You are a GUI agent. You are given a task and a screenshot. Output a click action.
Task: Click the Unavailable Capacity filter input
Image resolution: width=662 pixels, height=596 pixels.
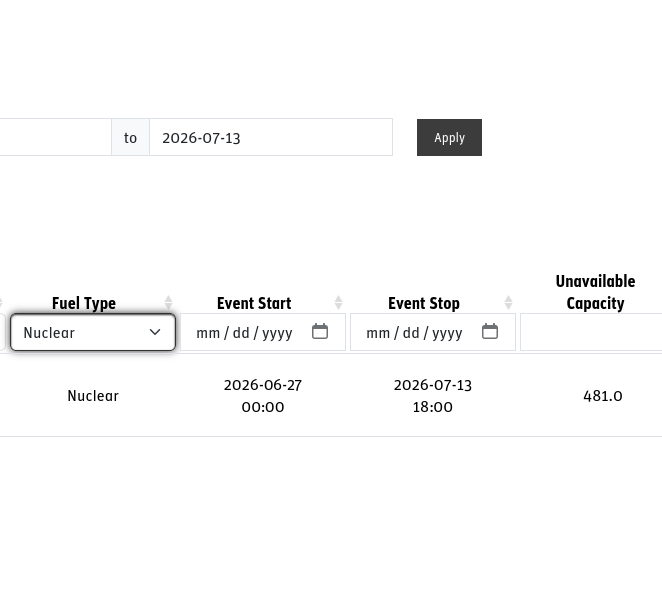pos(591,332)
